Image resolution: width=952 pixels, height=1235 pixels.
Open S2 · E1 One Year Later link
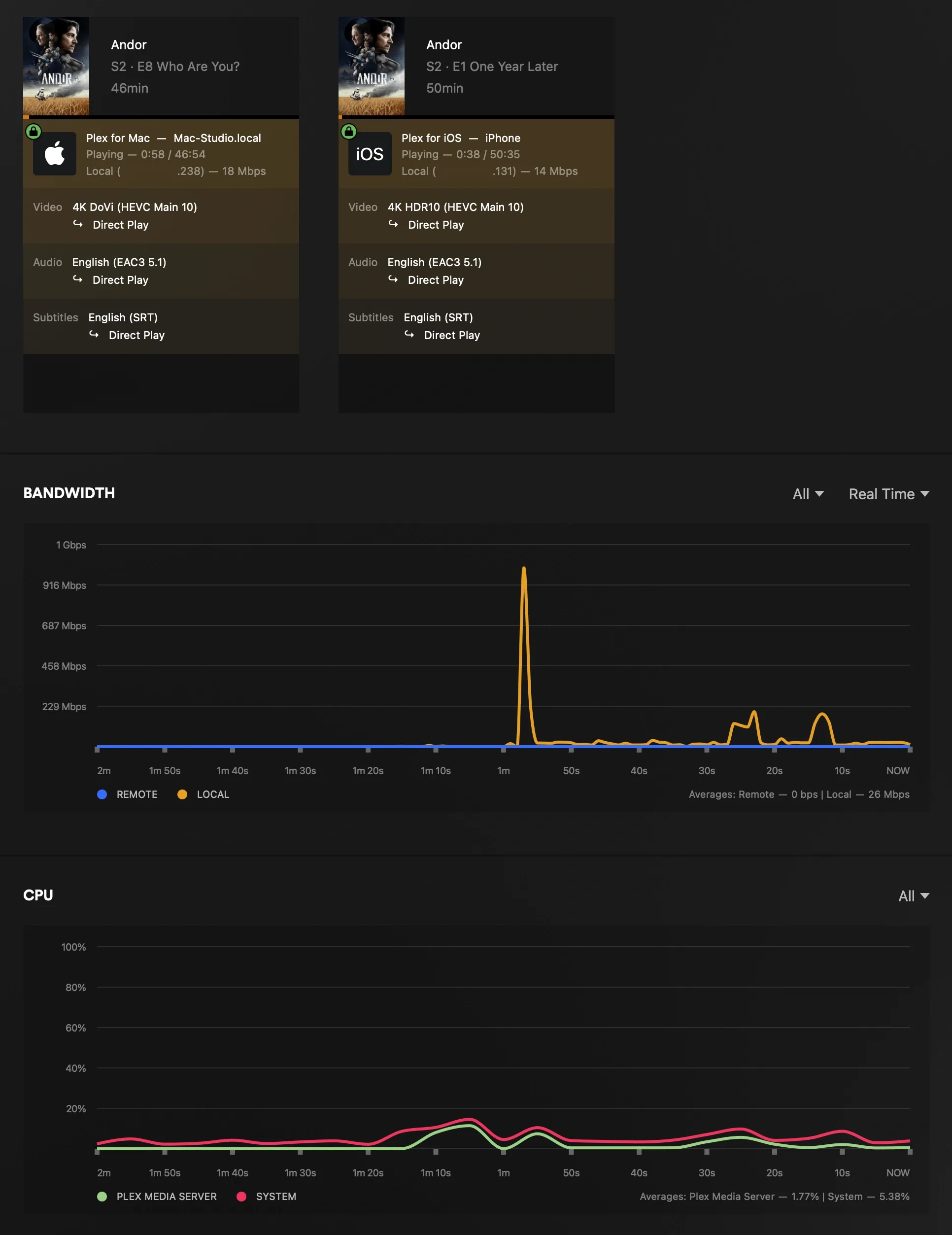[x=492, y=67]
